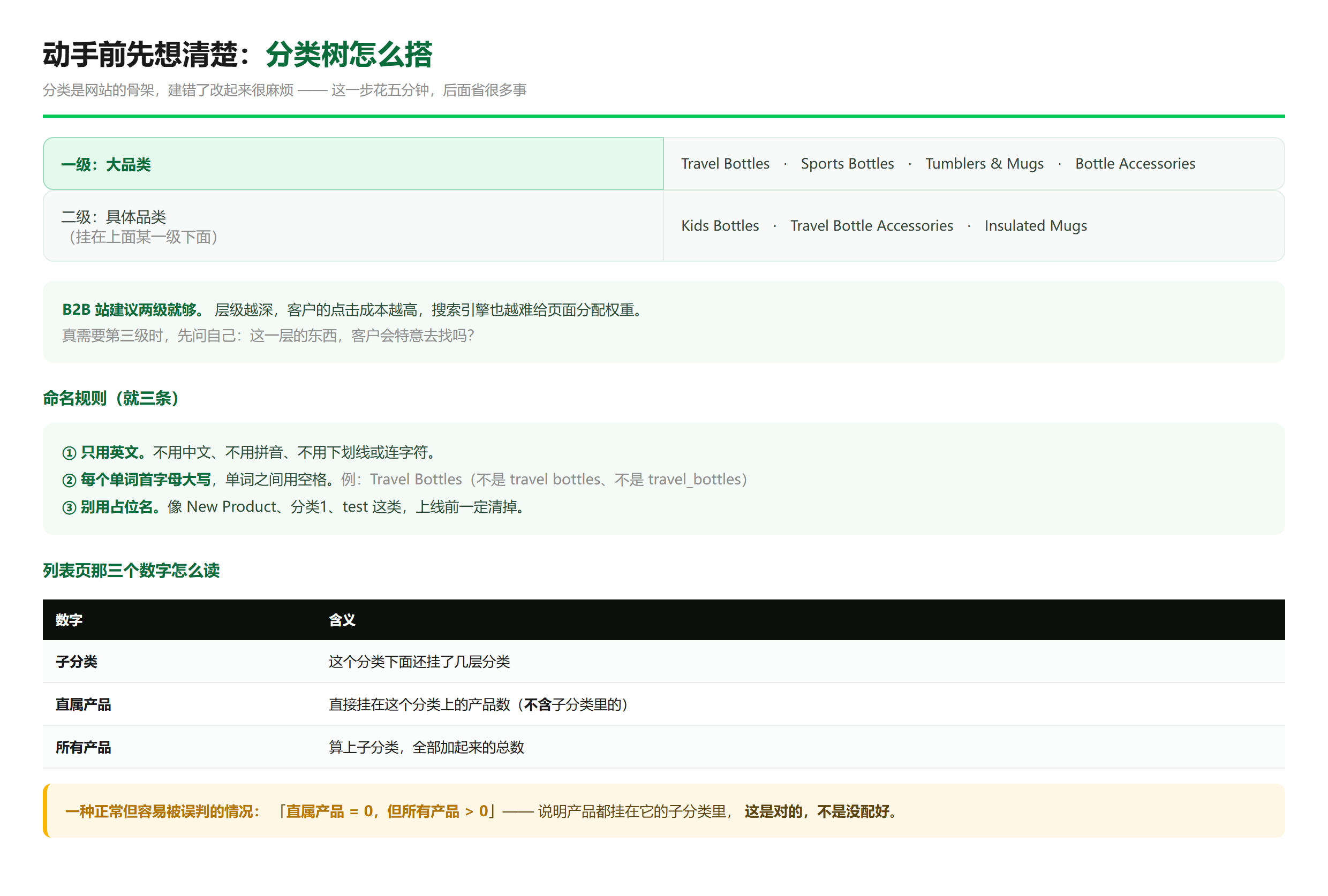1328x896 pixels.
Task: Click Sports Bottles in first-level row
Action: pos(847,164)
